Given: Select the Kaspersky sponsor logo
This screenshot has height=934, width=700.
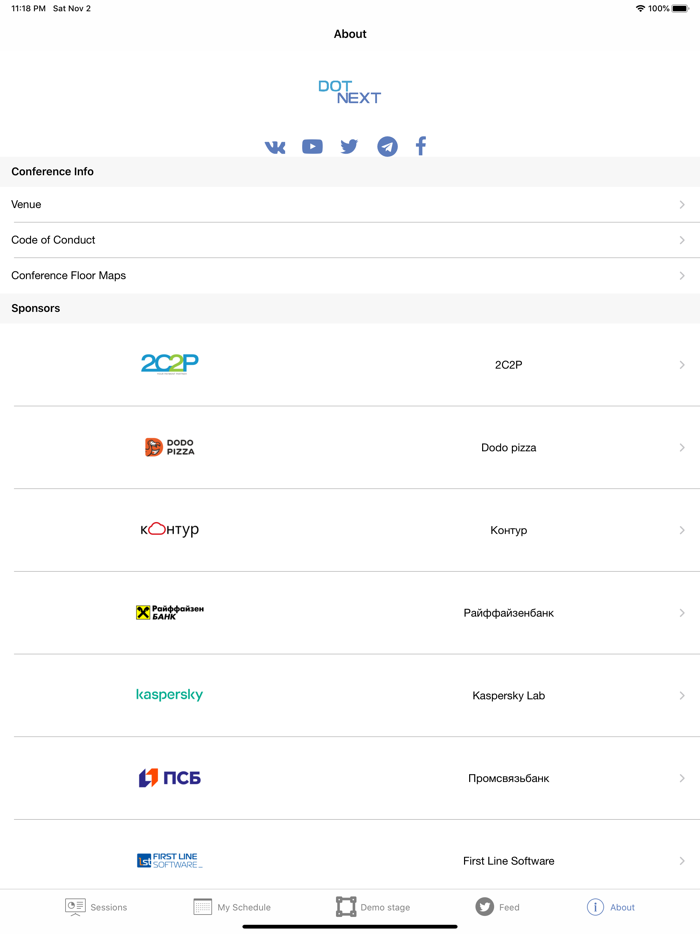Looking at the screenshot, I should [x=170, y=695].
